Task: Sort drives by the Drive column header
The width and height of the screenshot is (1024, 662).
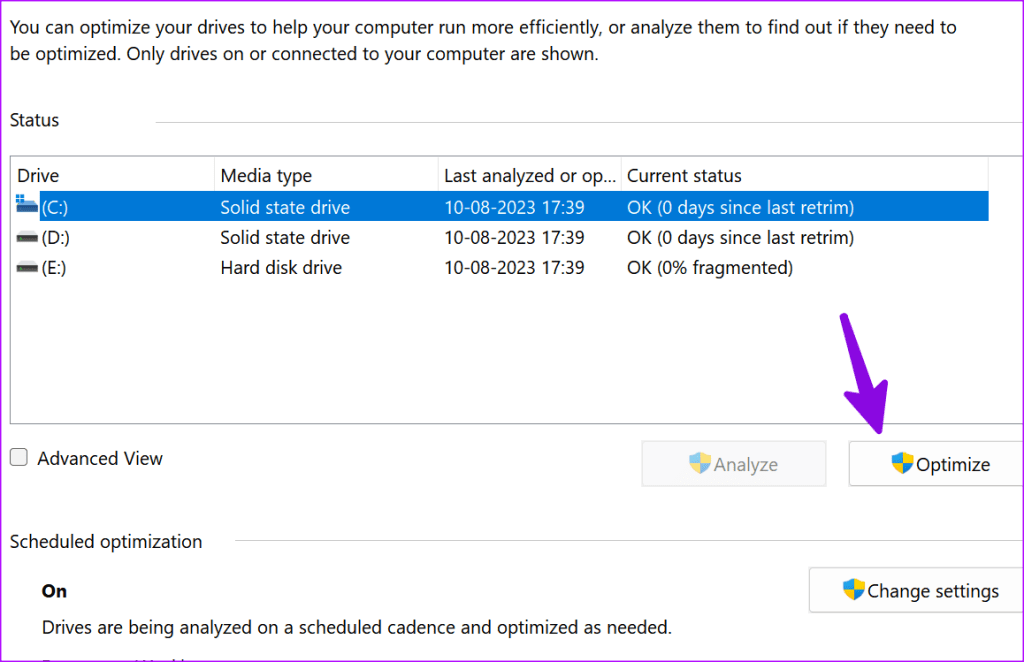Action: 38,175
